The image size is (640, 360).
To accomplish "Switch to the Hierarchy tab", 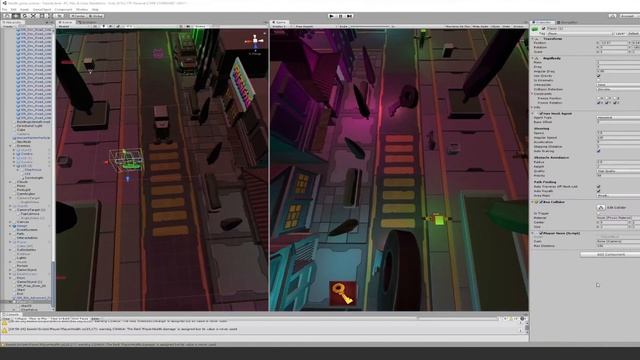I will tap(13, 22).
